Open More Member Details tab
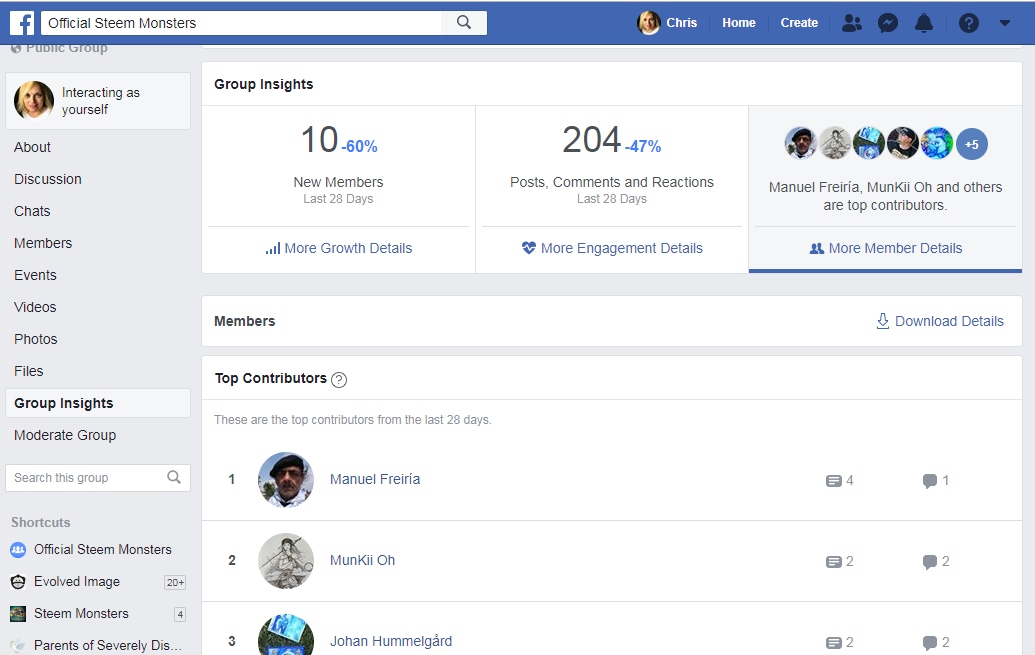 (885, 248)
